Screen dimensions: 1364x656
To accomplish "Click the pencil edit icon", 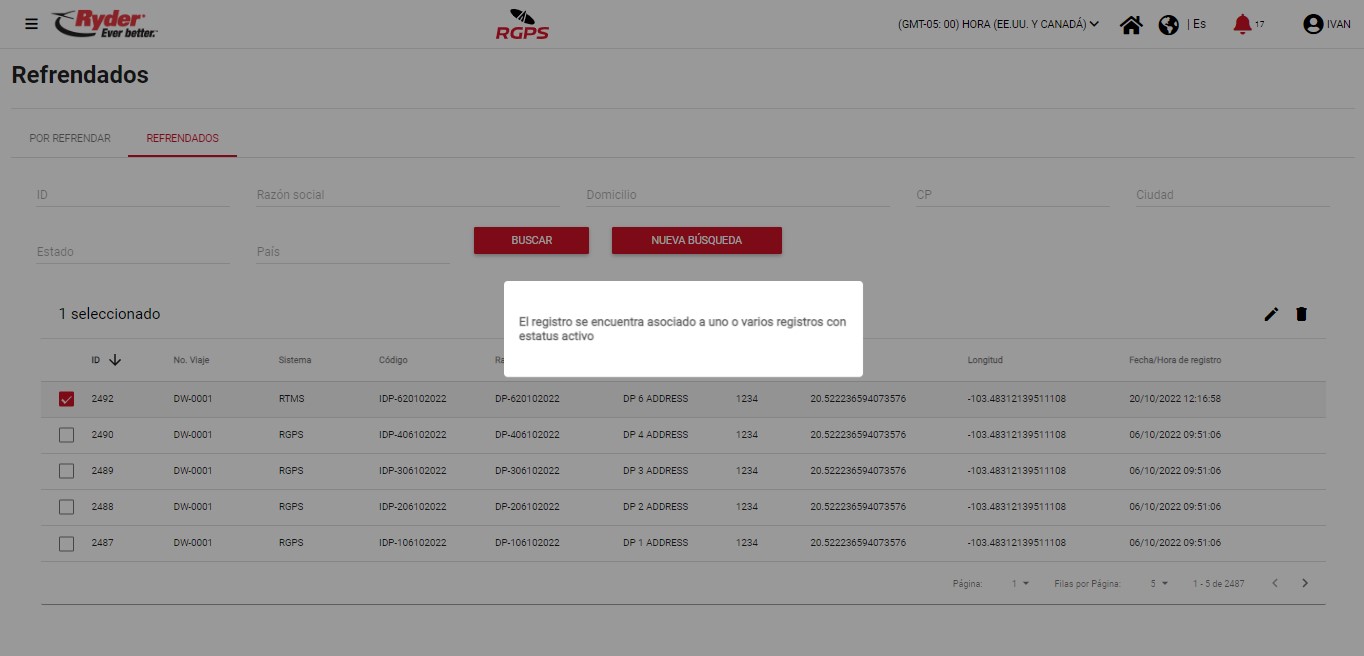I will click(1271, 314).
